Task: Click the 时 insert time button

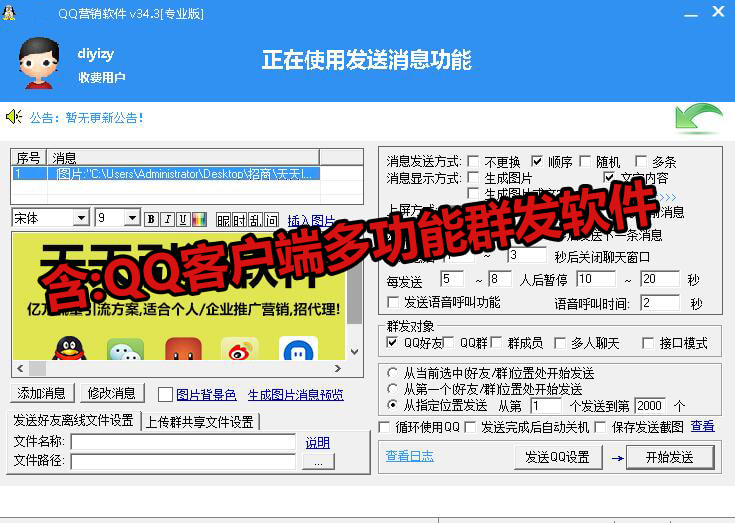Action: [239, 219]
